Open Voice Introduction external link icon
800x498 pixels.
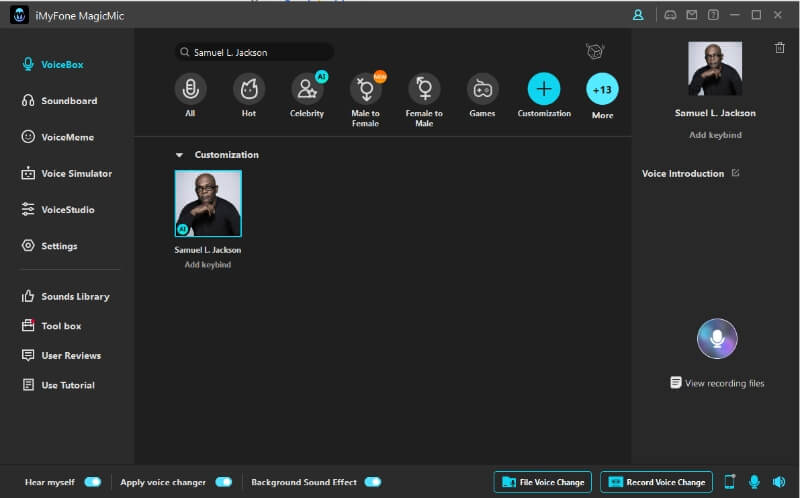pyautogui.click(x=735, y=173)
